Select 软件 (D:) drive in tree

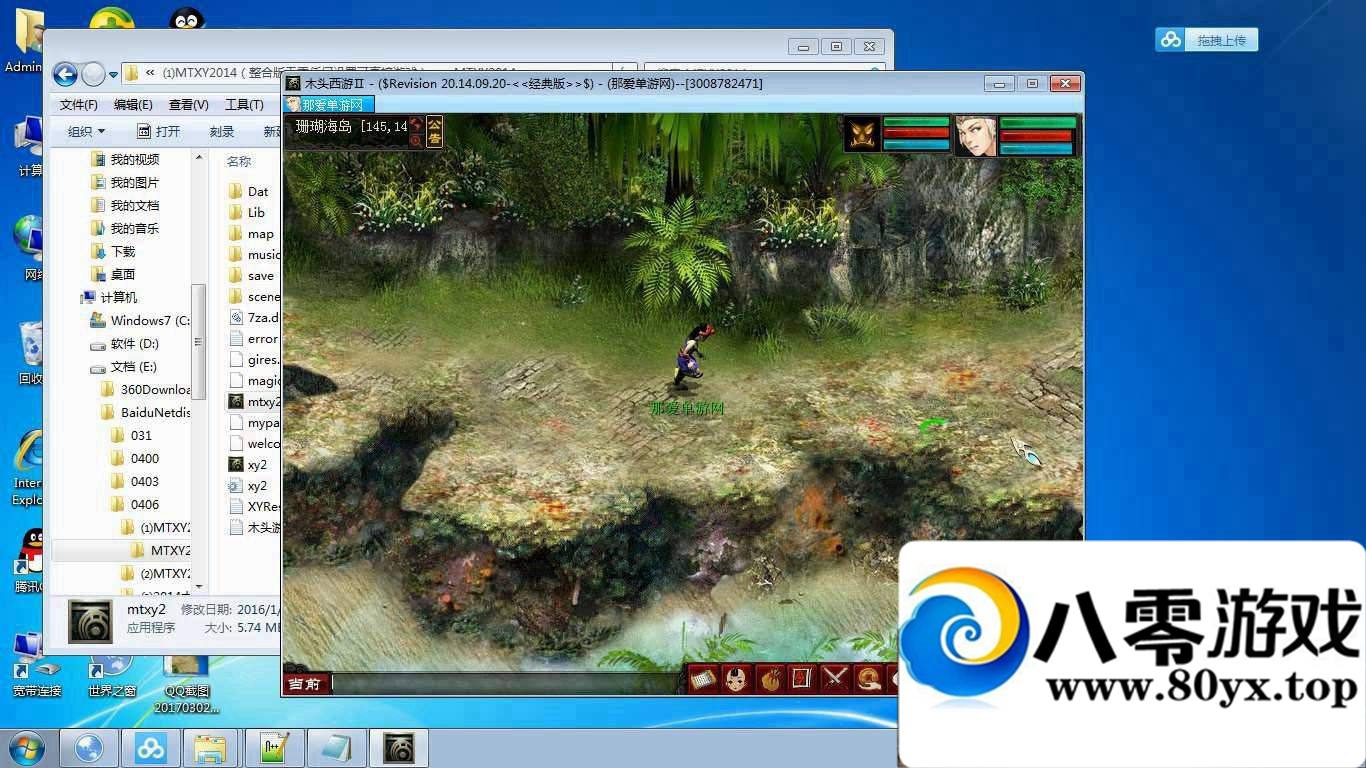click(124, 343)
